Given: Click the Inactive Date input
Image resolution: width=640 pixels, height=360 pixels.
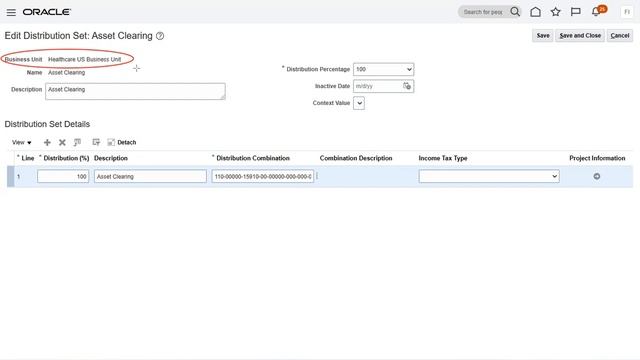Looking at the screenshot, I should click(378, 86).
